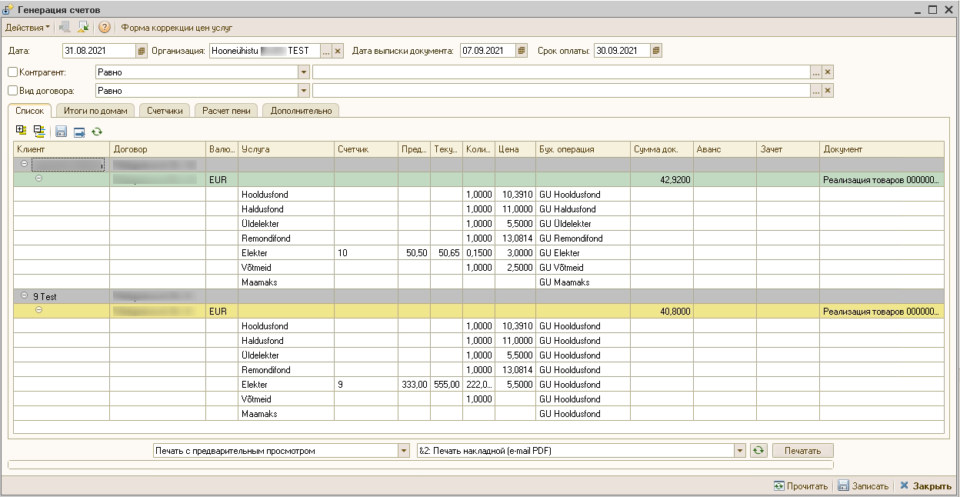Click the Записать button
Viewport: 960px width, 497px height.
pyautogui.click(x=865, y=486)
